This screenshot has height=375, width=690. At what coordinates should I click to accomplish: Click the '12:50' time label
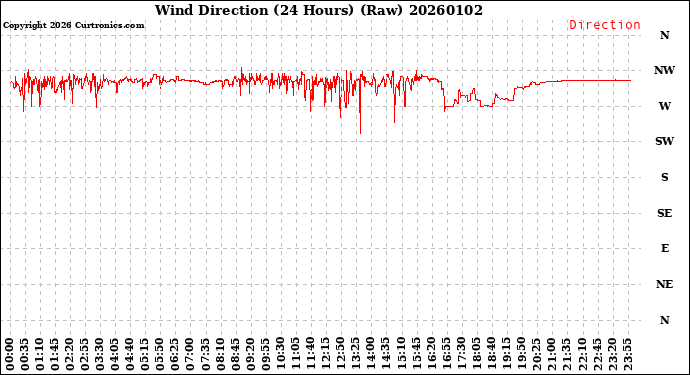click(x=340, y=355)
